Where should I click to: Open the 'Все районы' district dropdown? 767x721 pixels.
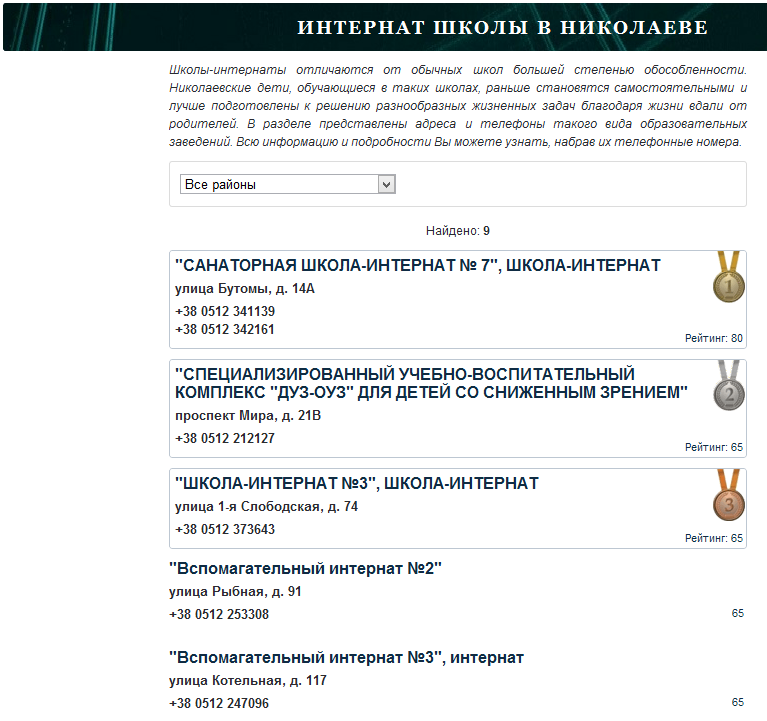[288, 184]
